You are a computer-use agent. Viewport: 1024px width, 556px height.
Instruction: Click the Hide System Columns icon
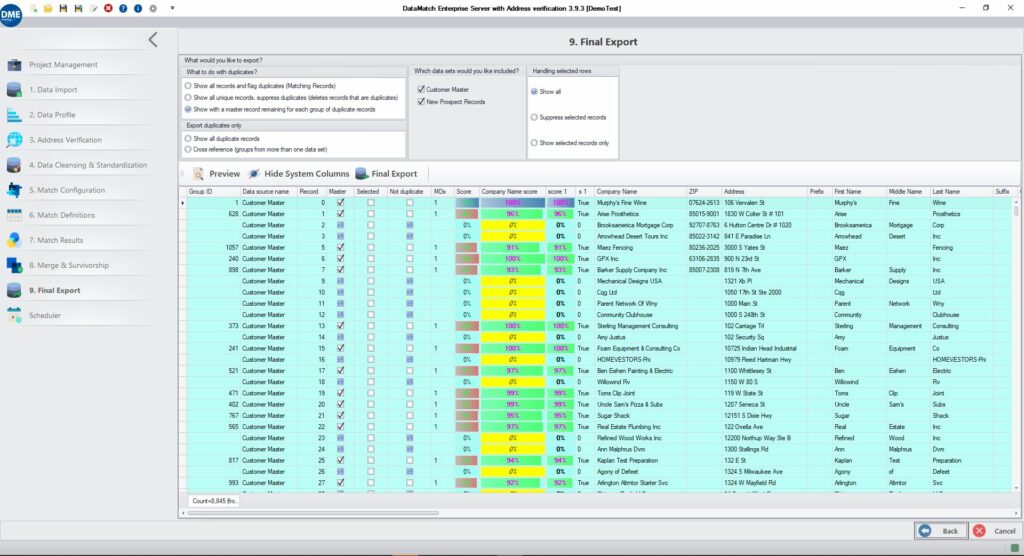[x=254, y=174]
